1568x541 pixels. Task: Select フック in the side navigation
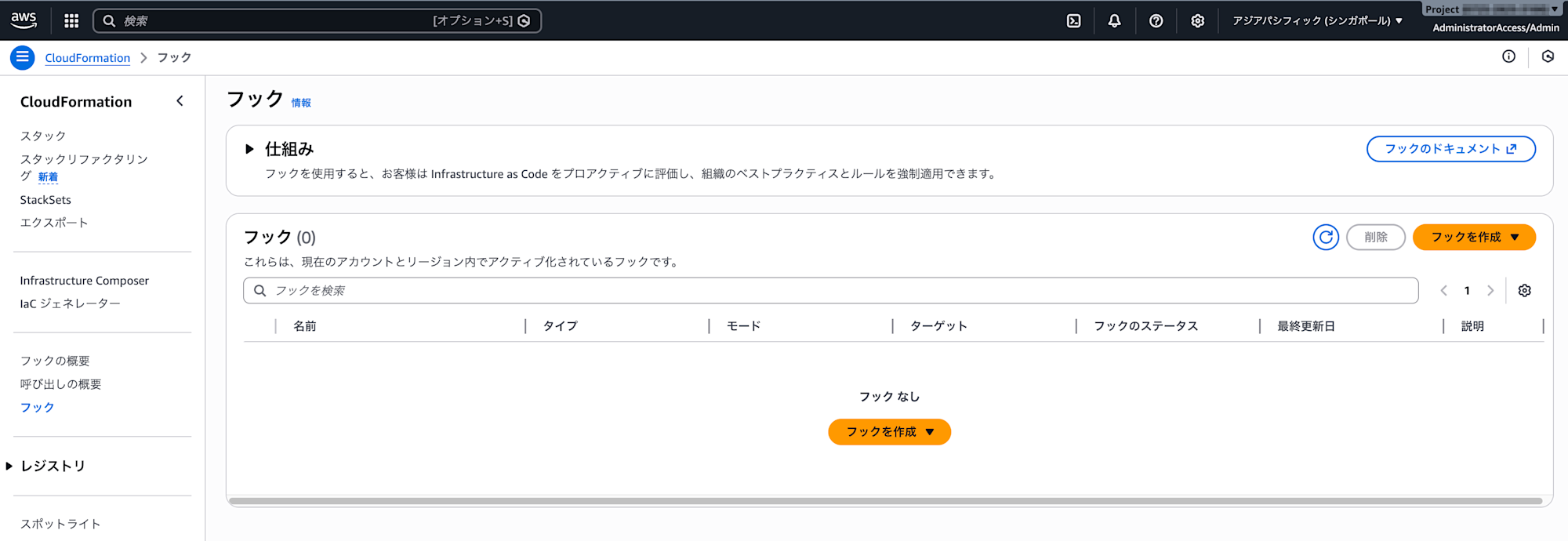point(37,408)
